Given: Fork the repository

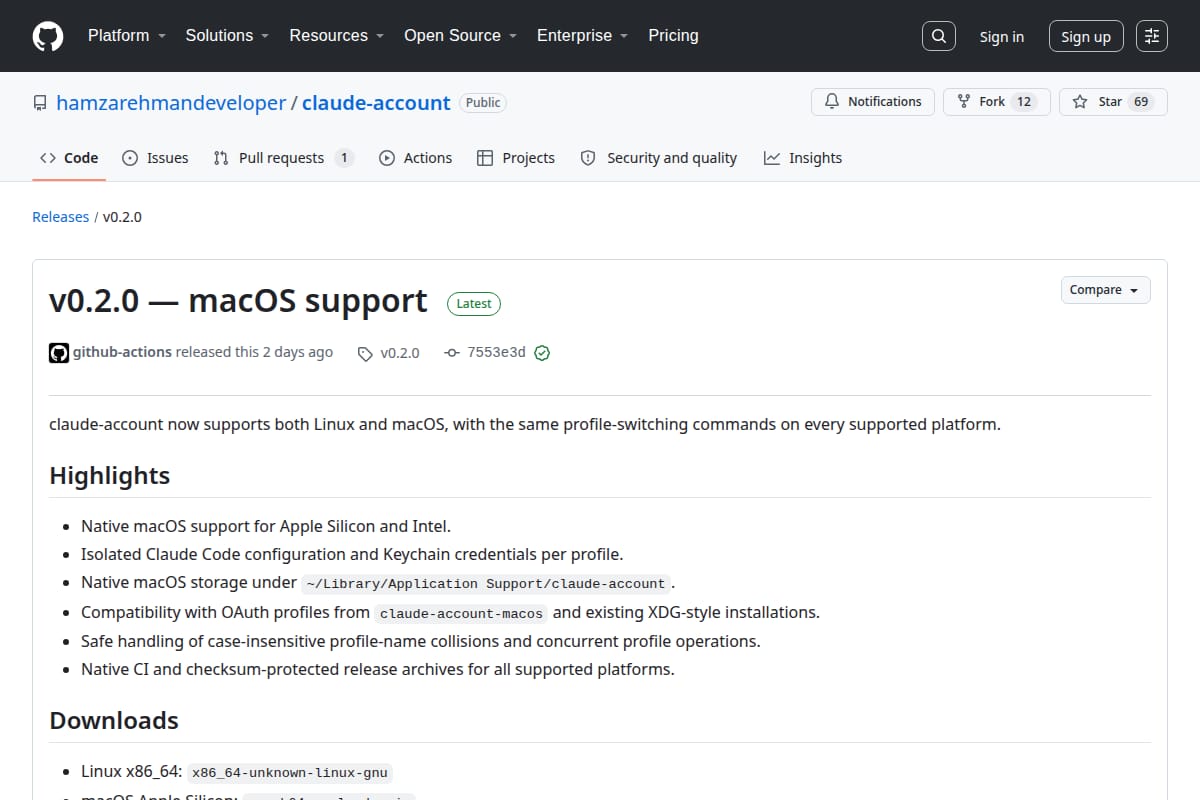Looking at the screenshot, I should click(997, 102).
